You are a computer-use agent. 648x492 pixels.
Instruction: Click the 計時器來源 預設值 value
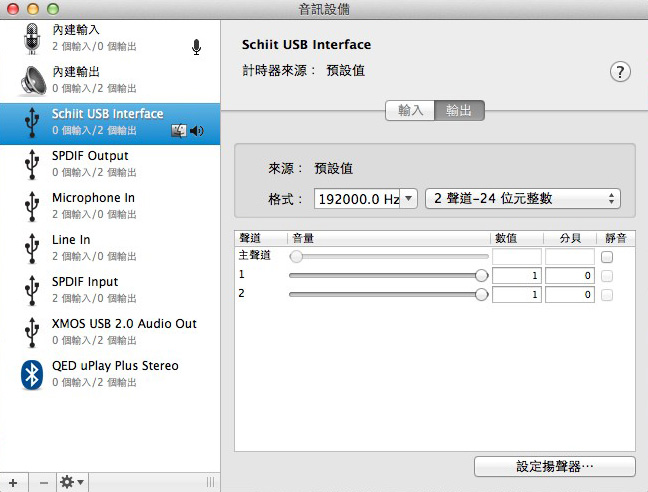click(345, 71)
